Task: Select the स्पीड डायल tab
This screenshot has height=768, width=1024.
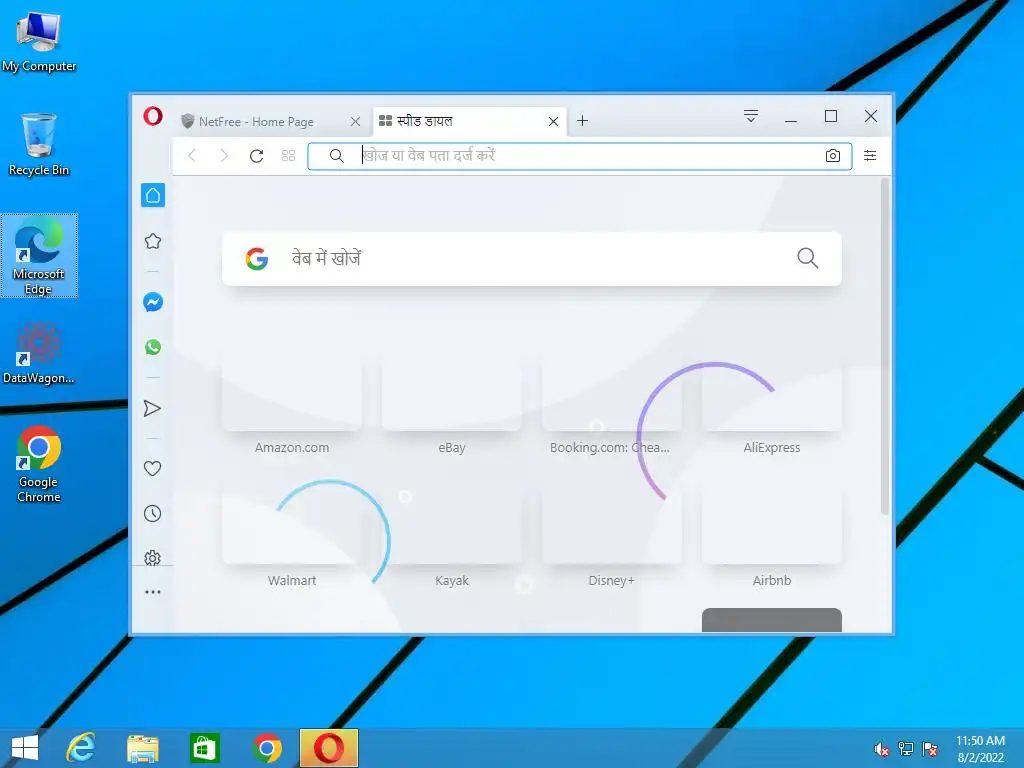Action: (469, 121)
